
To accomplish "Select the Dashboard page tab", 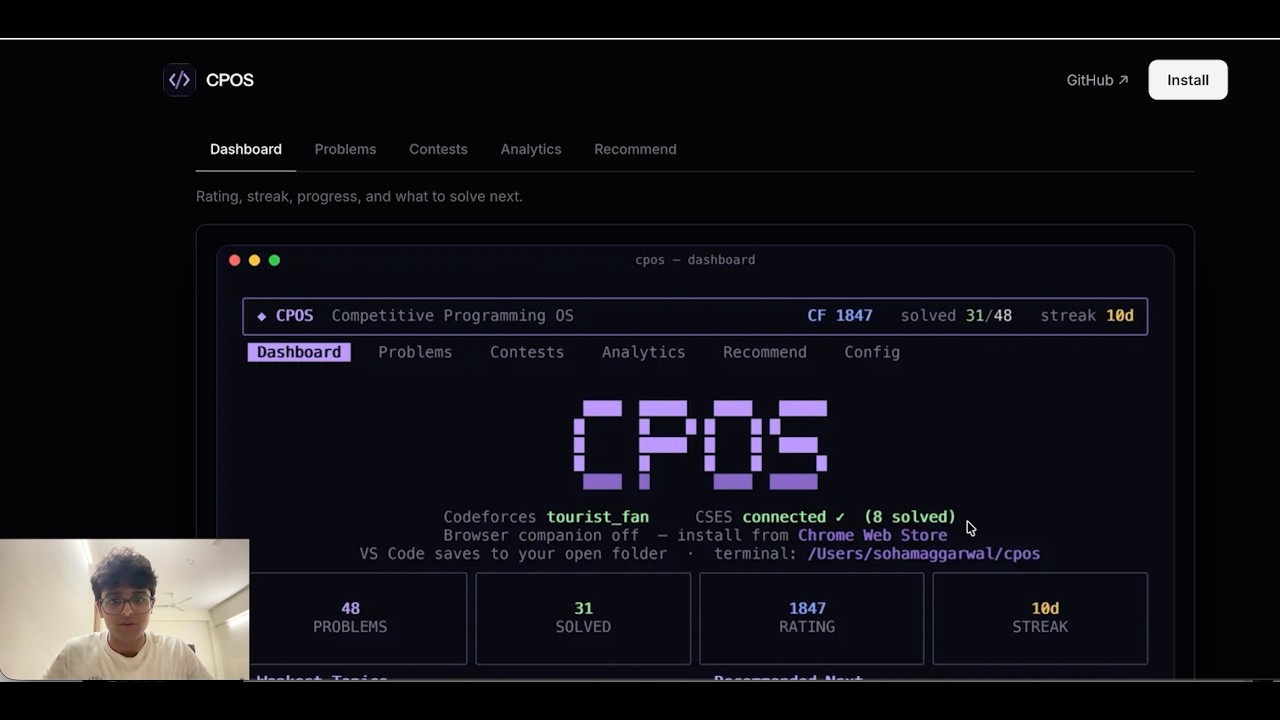I will coord(246,149).
